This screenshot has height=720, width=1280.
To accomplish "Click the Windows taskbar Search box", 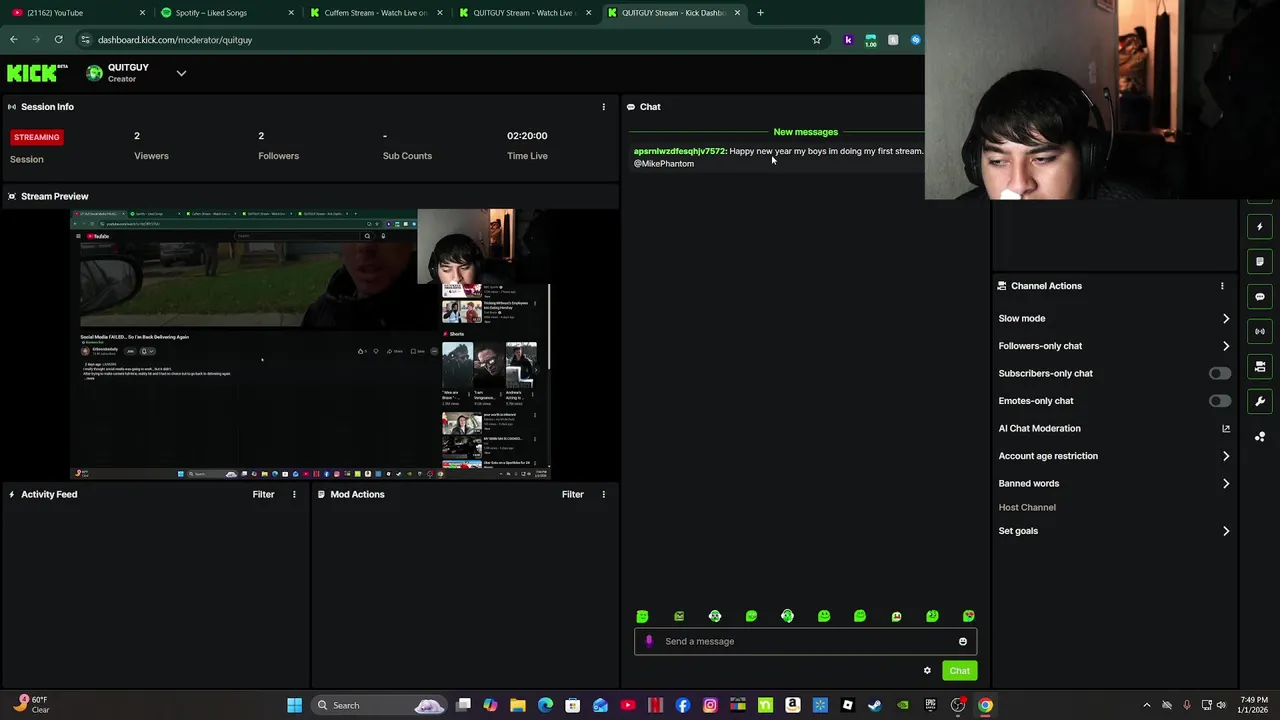I will click(x=377, y=705).
